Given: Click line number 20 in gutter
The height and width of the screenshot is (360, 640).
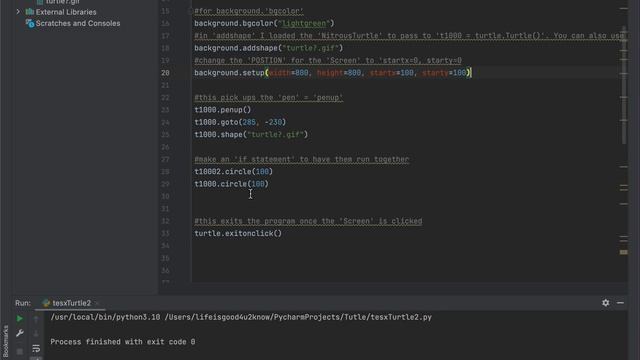Looking at the screenshot, I should (165, 73).
